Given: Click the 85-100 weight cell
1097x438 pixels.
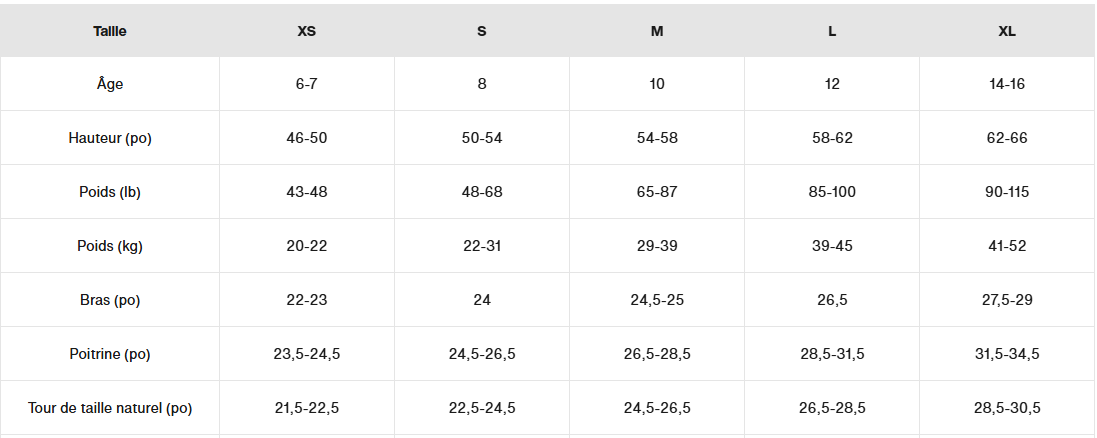Looking at the screenshot, I should [x=832, y=192].
